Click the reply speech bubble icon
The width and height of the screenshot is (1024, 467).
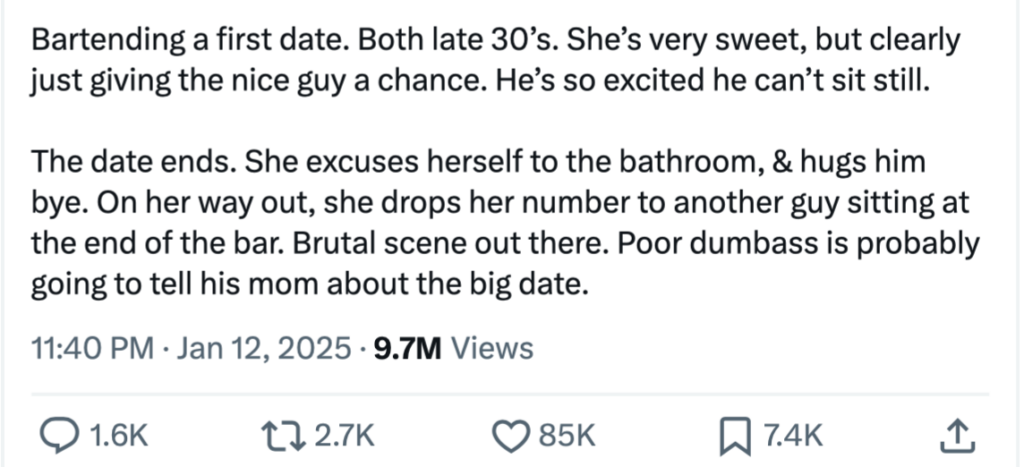(x=59, y=436)
